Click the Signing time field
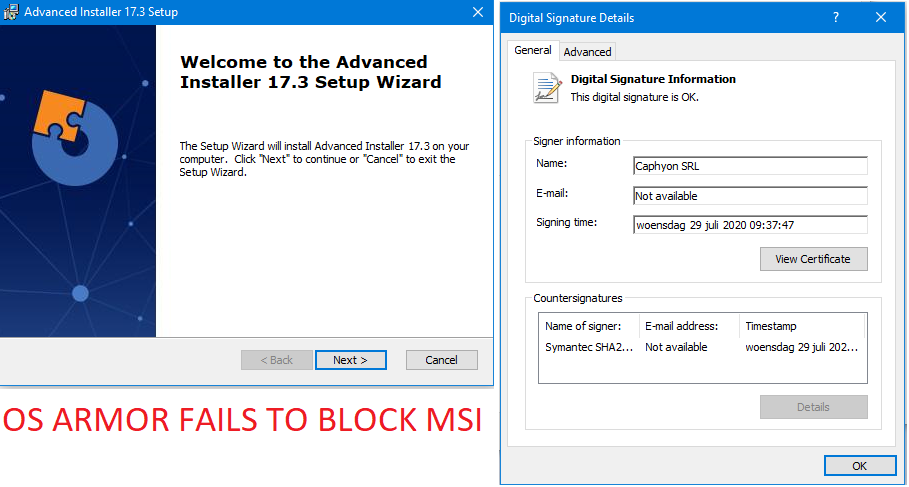909x487 pixels. (x=750, y=225)
